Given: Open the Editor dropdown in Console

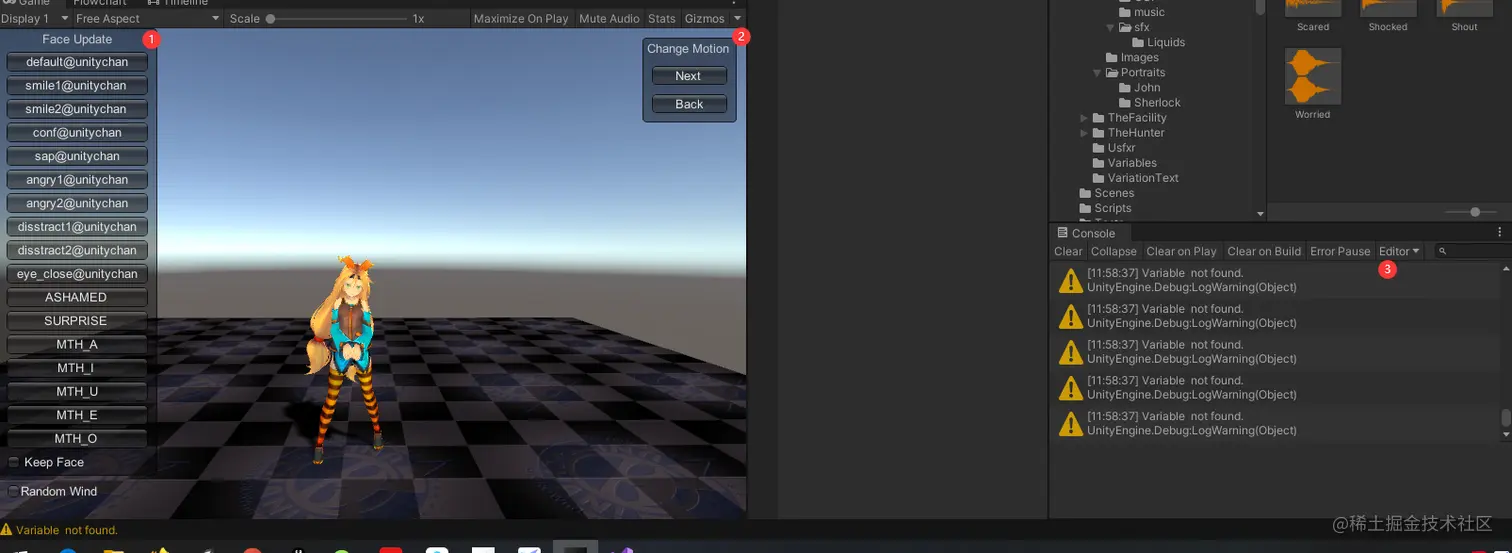Looking at the screenshot, I should pos(1399,251).
